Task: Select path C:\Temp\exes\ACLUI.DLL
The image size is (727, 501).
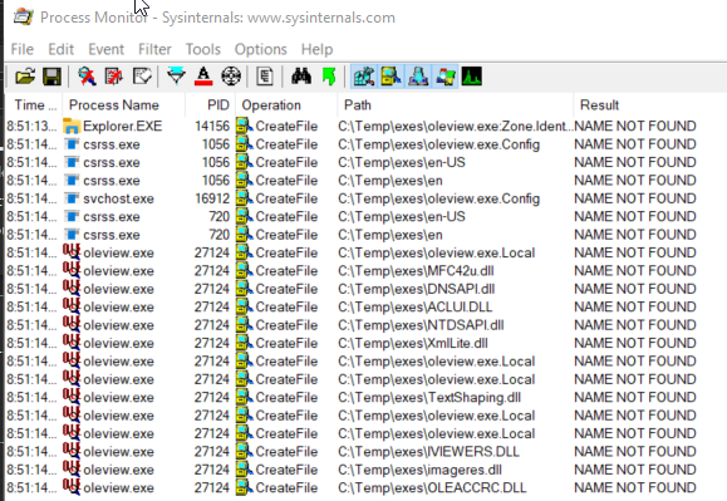Action: click(415, 307)
